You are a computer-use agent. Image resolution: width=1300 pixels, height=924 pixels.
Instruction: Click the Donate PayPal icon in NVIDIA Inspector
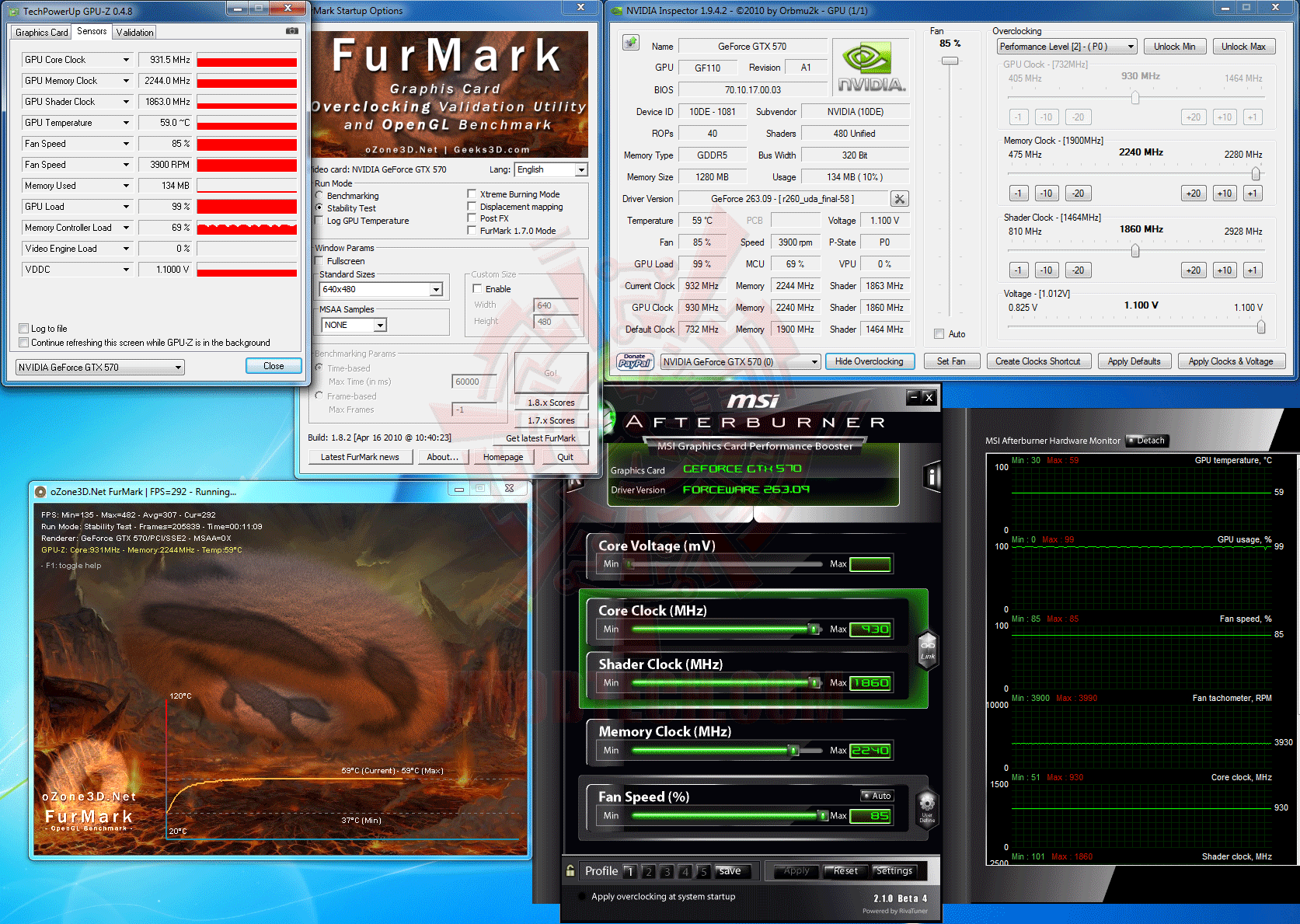(x=635, y=361)
